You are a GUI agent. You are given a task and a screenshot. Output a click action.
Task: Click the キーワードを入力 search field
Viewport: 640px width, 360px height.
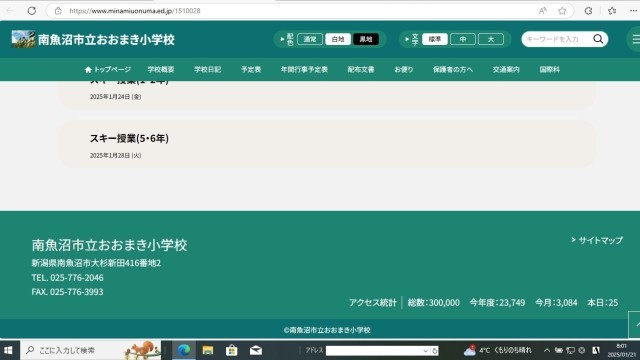556,39
